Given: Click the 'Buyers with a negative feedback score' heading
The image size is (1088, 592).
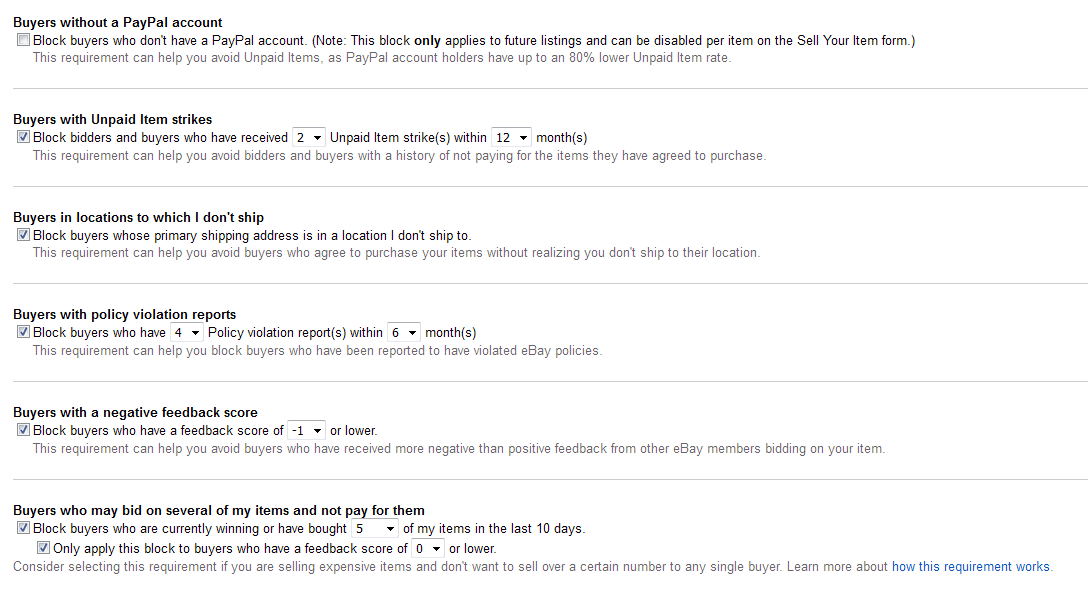Looking at the screenshot, I should 135,412.
